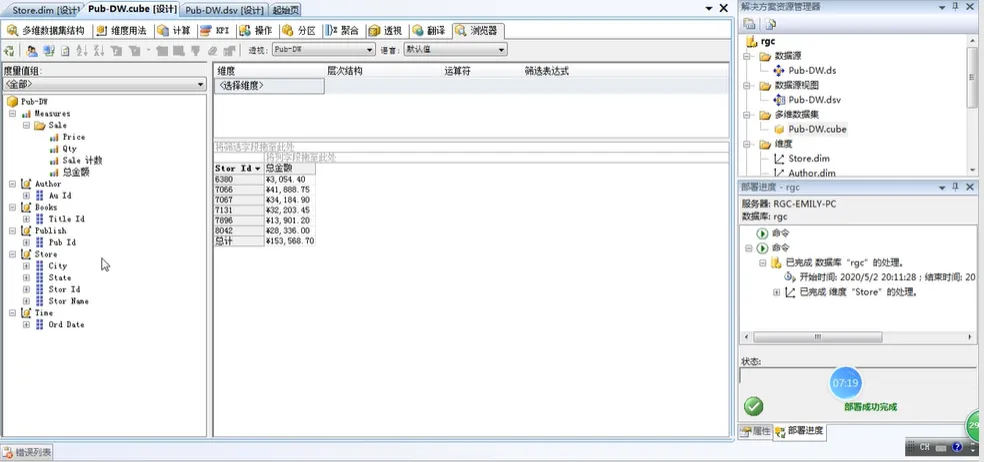984x462 pixels.
Task: Switch to 透视 tab
Action: click(386, 30)
